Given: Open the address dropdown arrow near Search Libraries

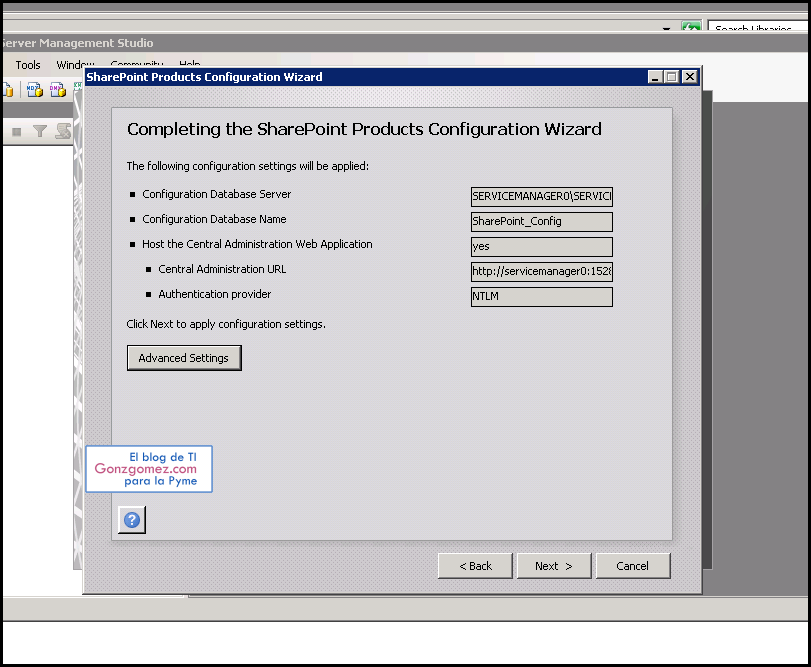Looking at the screenshot, I should click(x=667, y=28).
